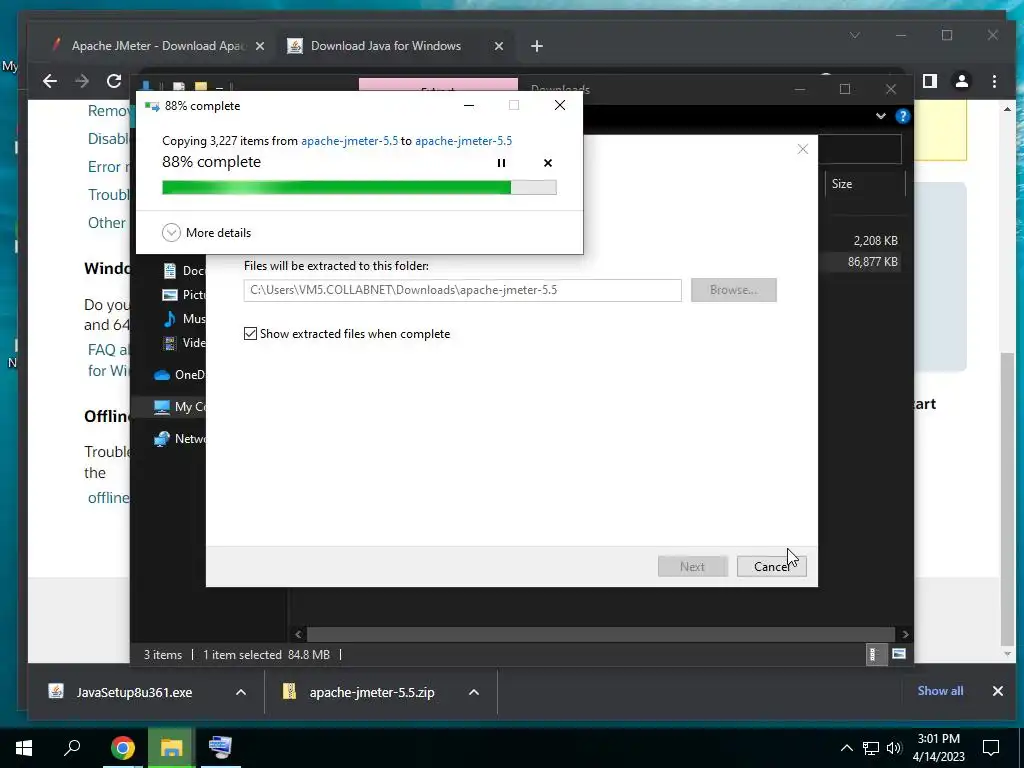Viewport: 1024px width, 768px height.
Task: Select OneDrive in navigation pane
Action: (x=178, y=375)
